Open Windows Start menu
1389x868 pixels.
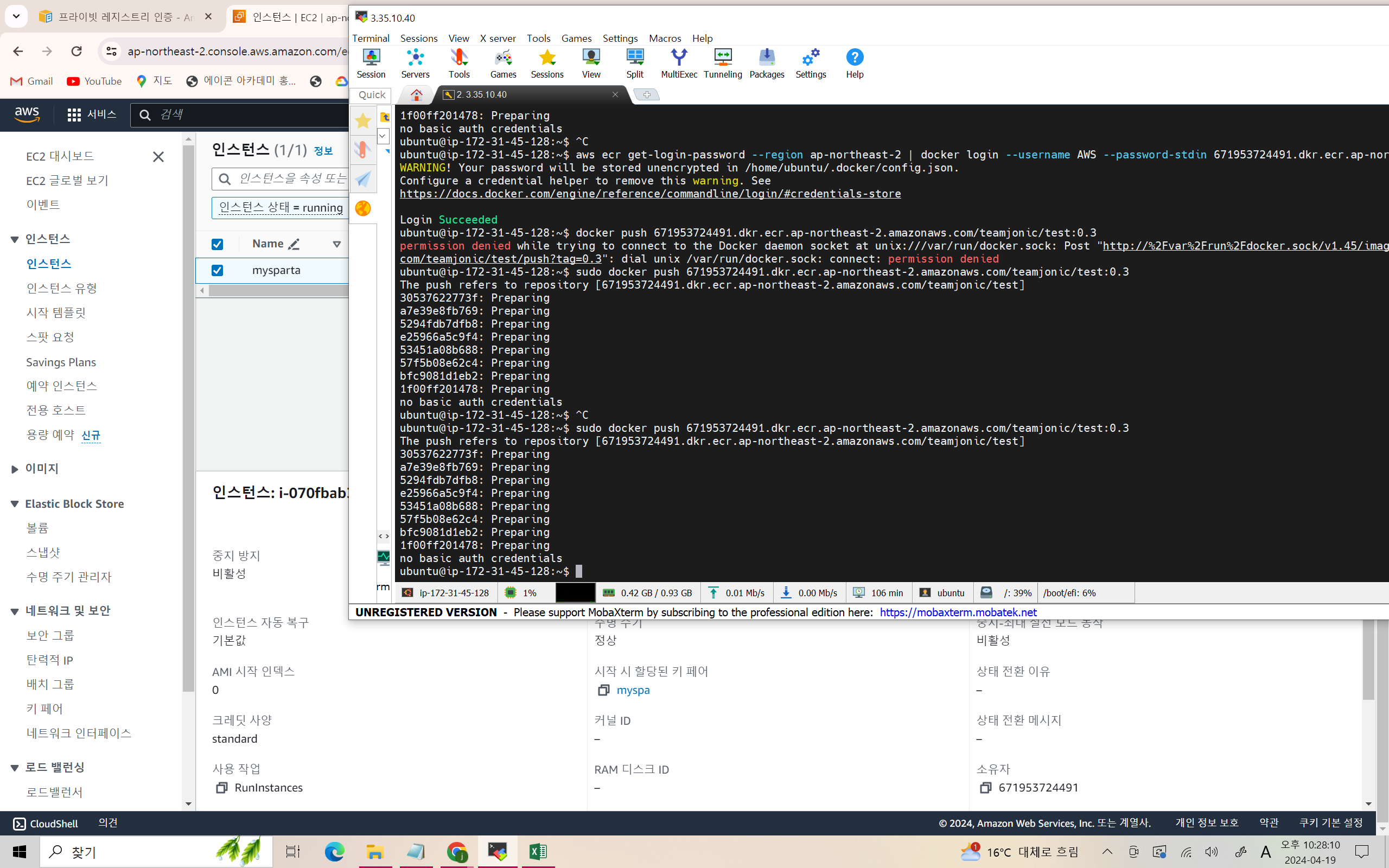coord(20,852)
